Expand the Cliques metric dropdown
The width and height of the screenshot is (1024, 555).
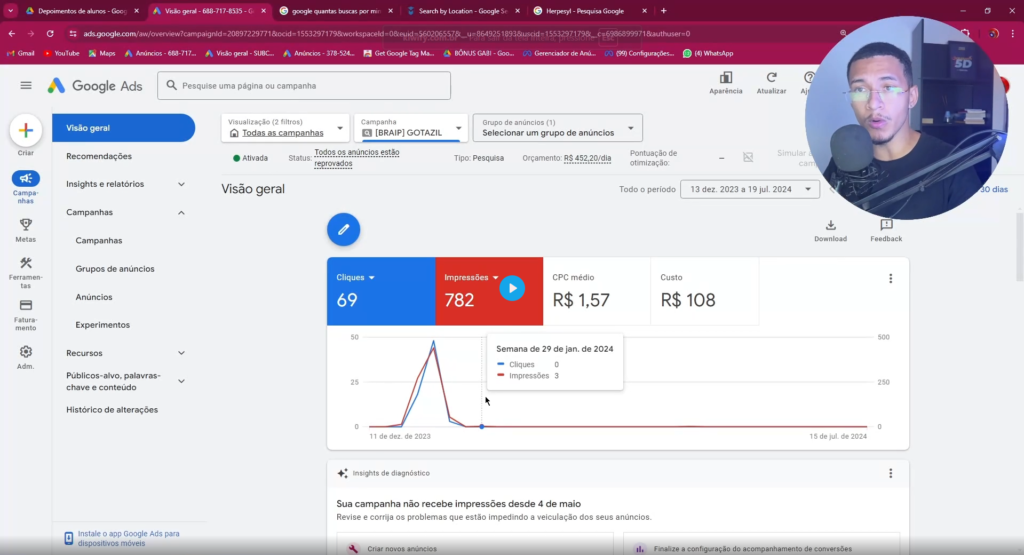(371, 277)
